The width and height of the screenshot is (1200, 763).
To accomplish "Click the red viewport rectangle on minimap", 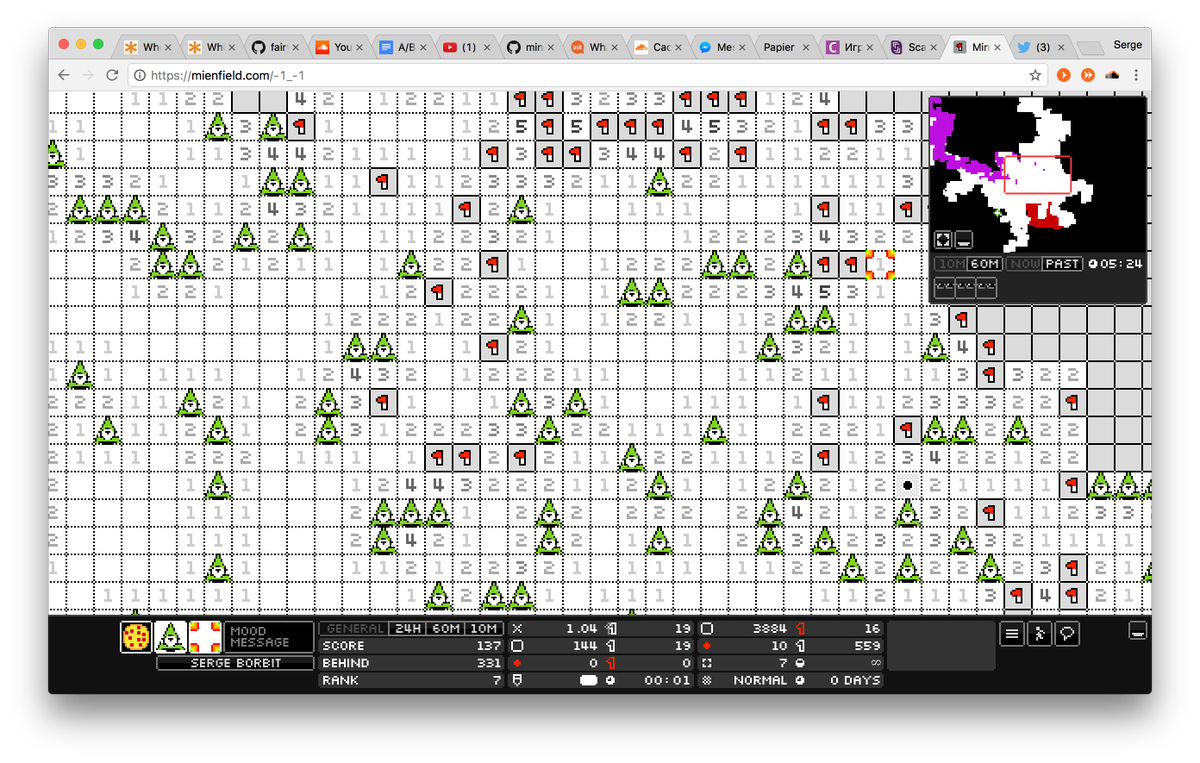I will (x=1037, y=175).
